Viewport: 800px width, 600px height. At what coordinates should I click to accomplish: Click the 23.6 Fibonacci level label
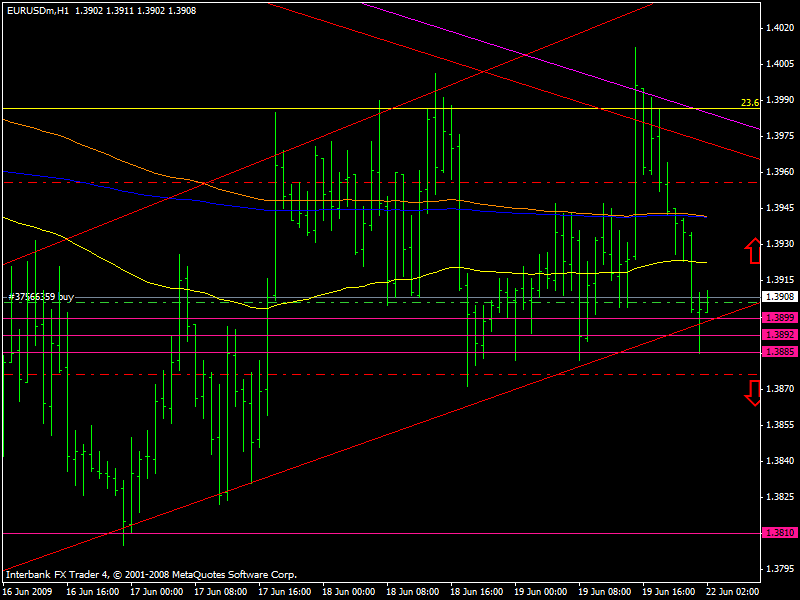pos(750,102)
